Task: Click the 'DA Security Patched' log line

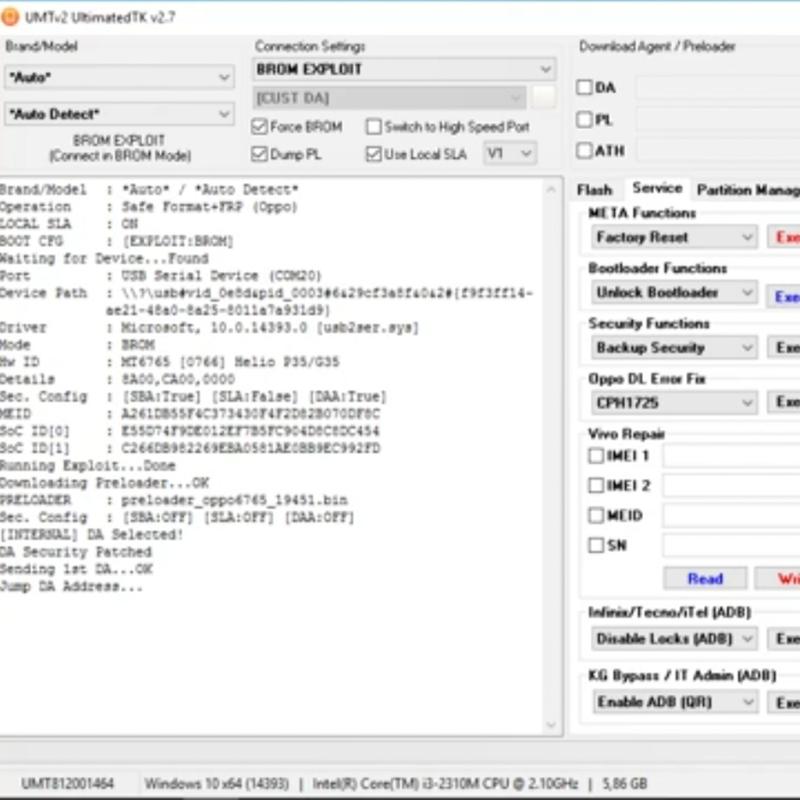Action: (x=76, y=552)
